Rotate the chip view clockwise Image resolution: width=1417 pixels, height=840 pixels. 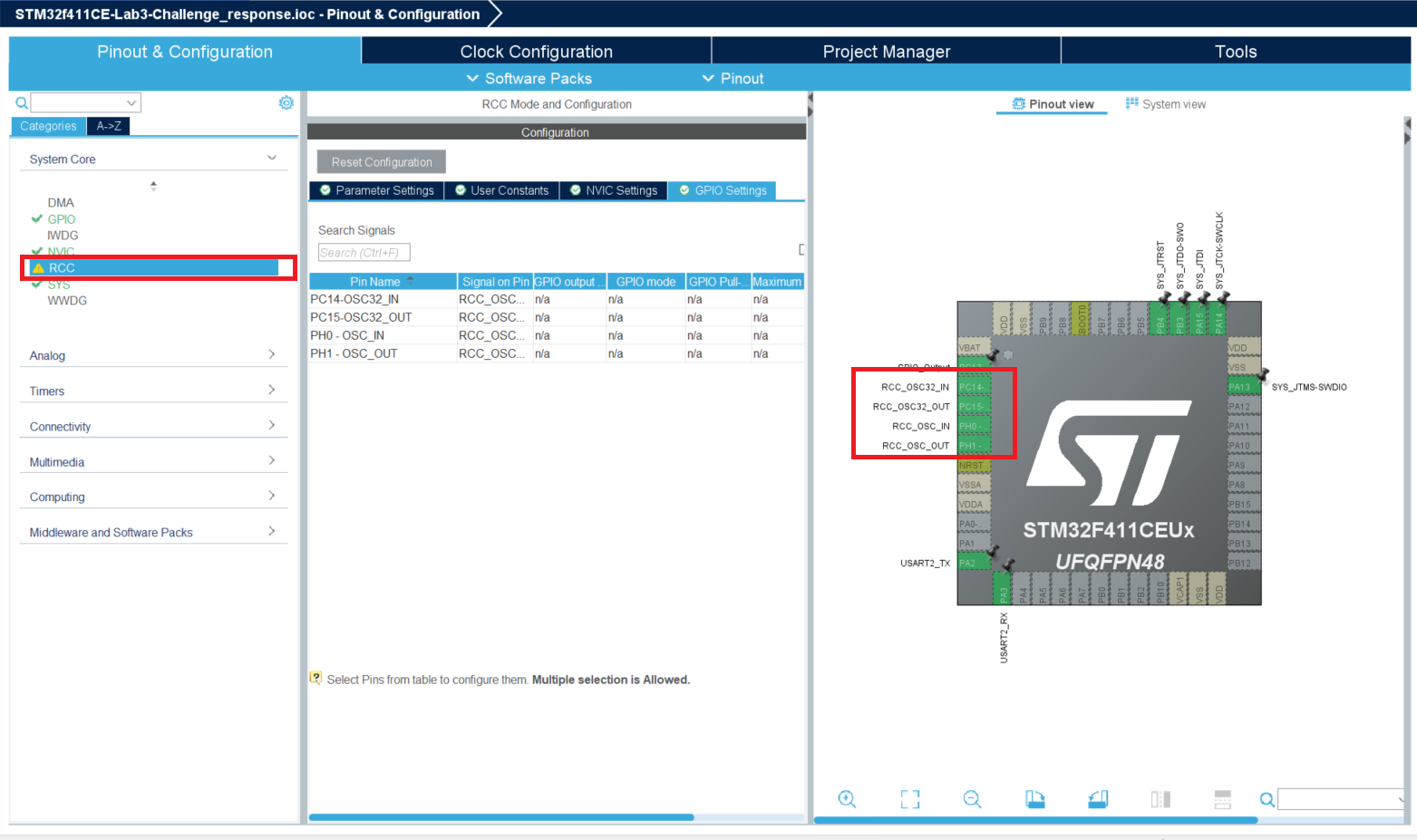coord(1034,798)
